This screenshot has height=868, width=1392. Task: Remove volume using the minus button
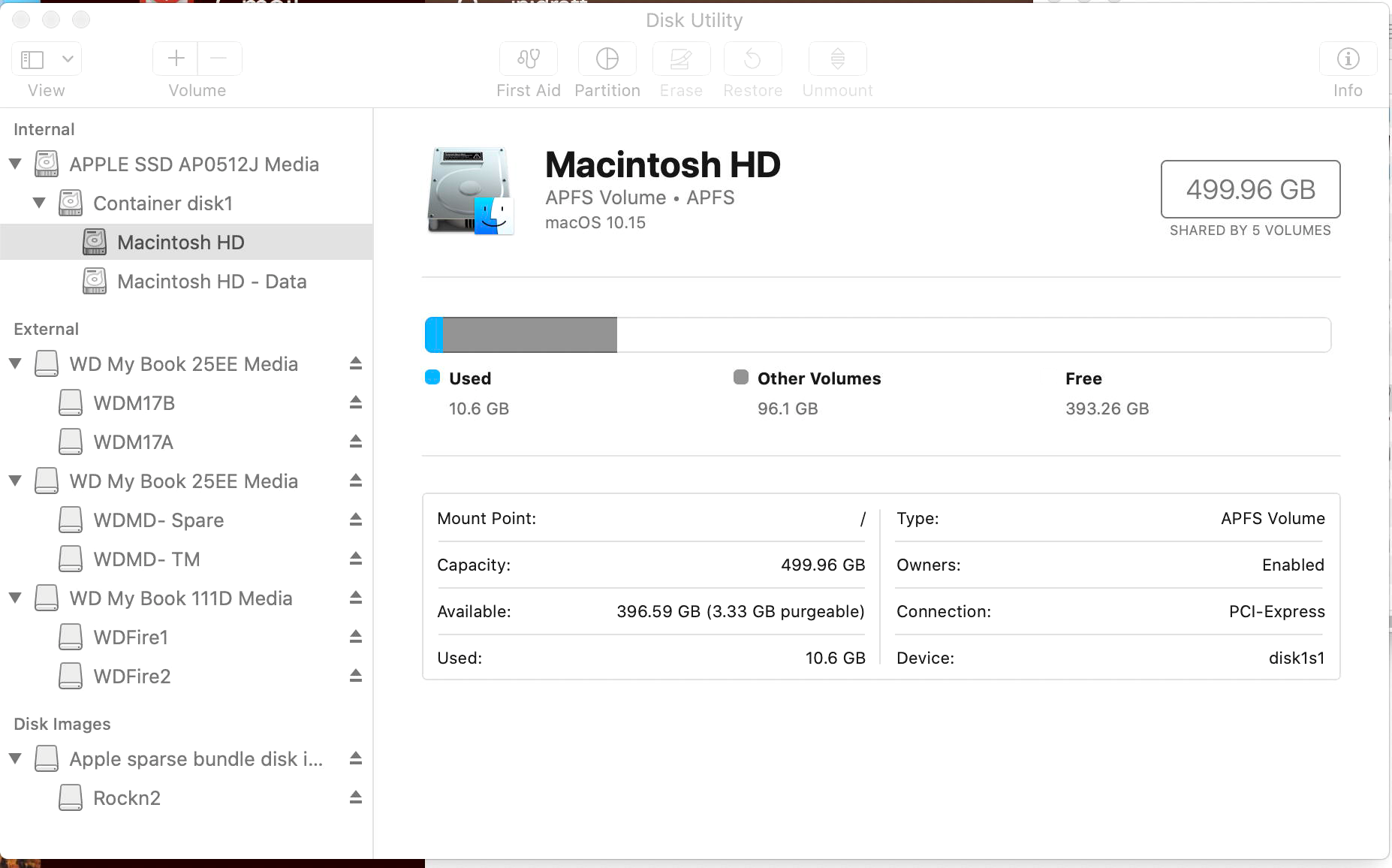[x=219, y=59]
